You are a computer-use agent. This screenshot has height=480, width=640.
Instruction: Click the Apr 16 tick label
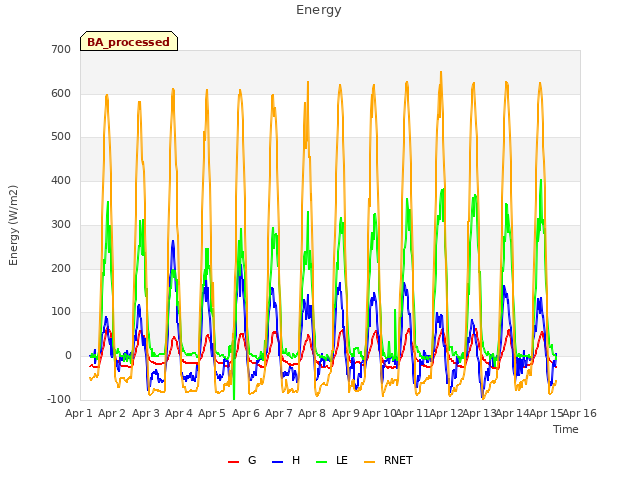[580, 413]
